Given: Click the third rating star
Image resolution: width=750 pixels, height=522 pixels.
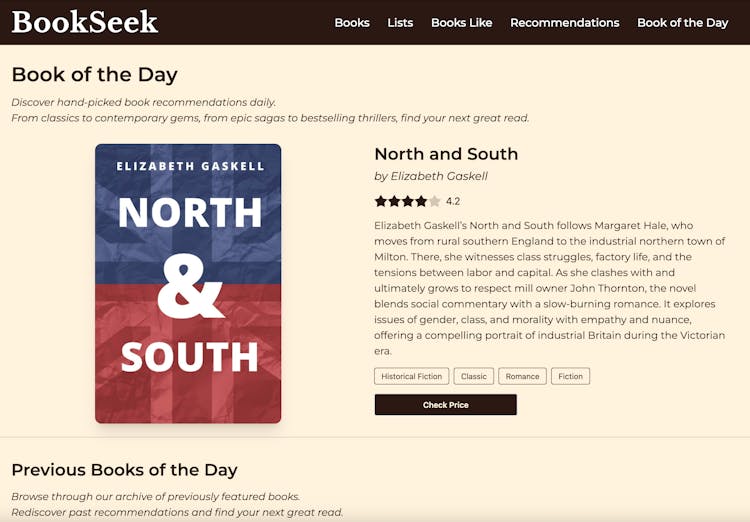Looking at the screenshot, I should point(407,201).
